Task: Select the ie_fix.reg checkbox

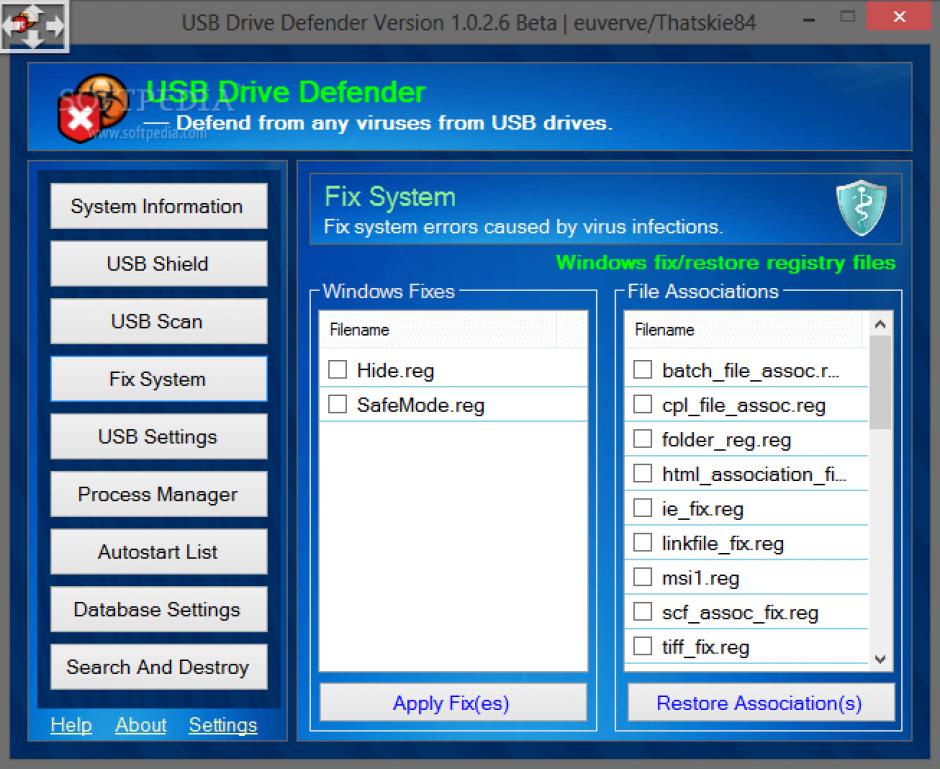Action: click(x=643, y=508)
